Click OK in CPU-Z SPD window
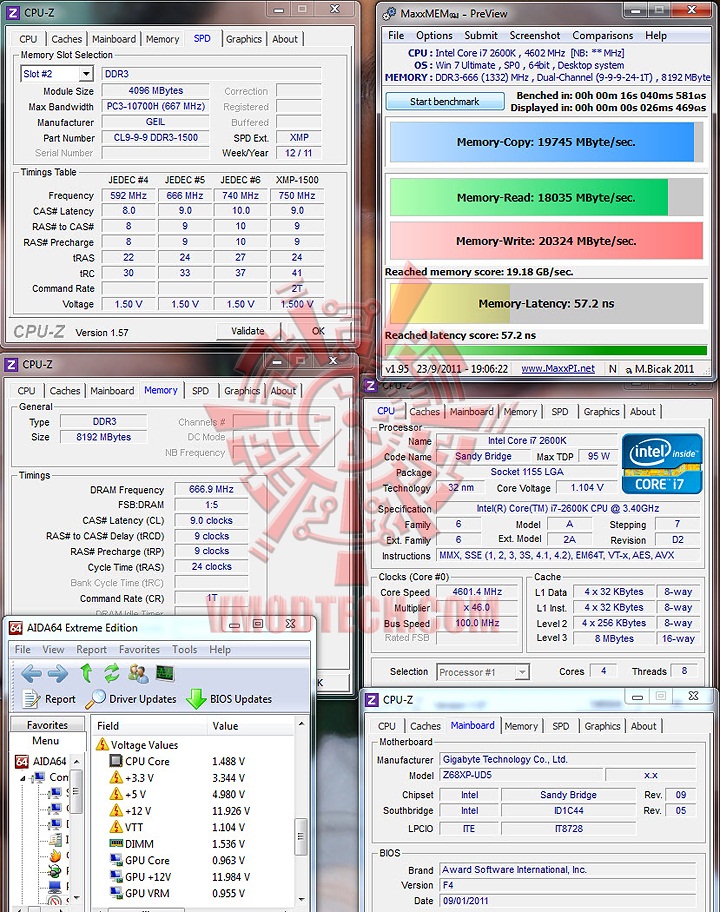Viewport: 720px width, 912px height. click(x=318, y=331)
